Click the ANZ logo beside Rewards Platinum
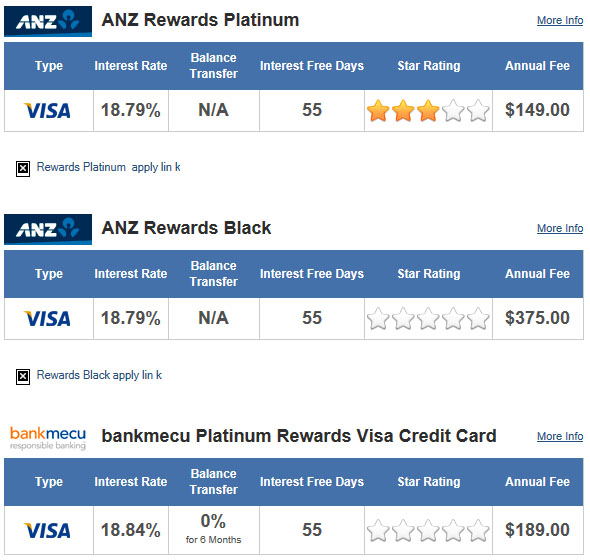Screen dimensions: 590x560 click(x=48, y=21)
